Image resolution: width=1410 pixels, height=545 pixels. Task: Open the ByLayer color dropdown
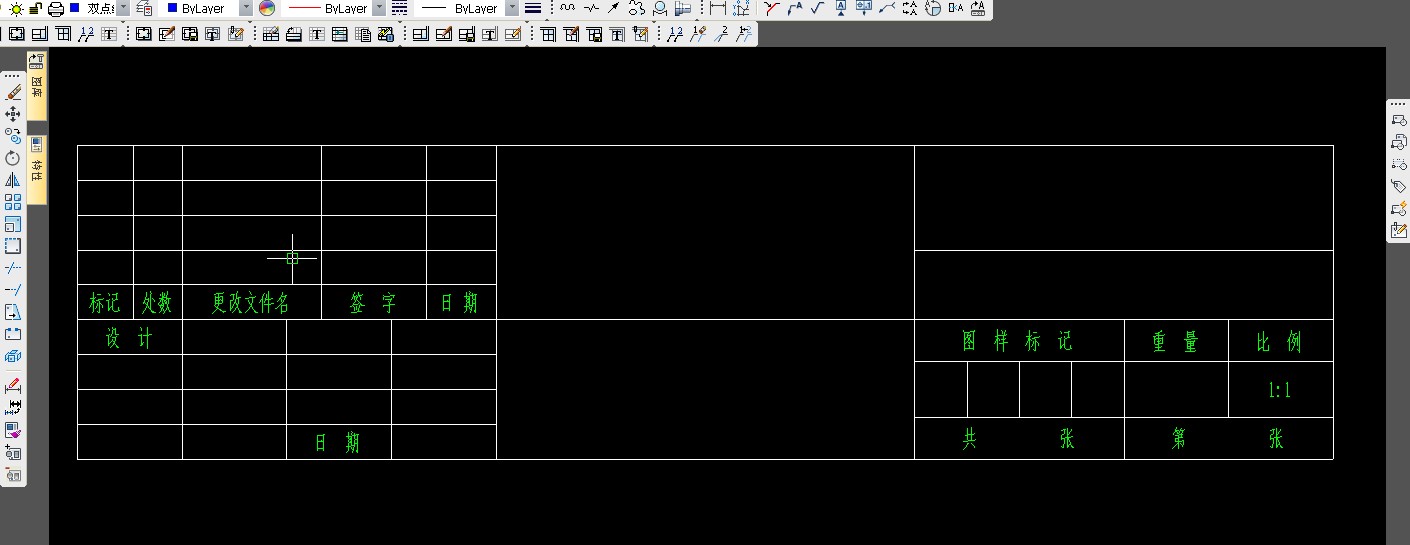pos(246,8)
